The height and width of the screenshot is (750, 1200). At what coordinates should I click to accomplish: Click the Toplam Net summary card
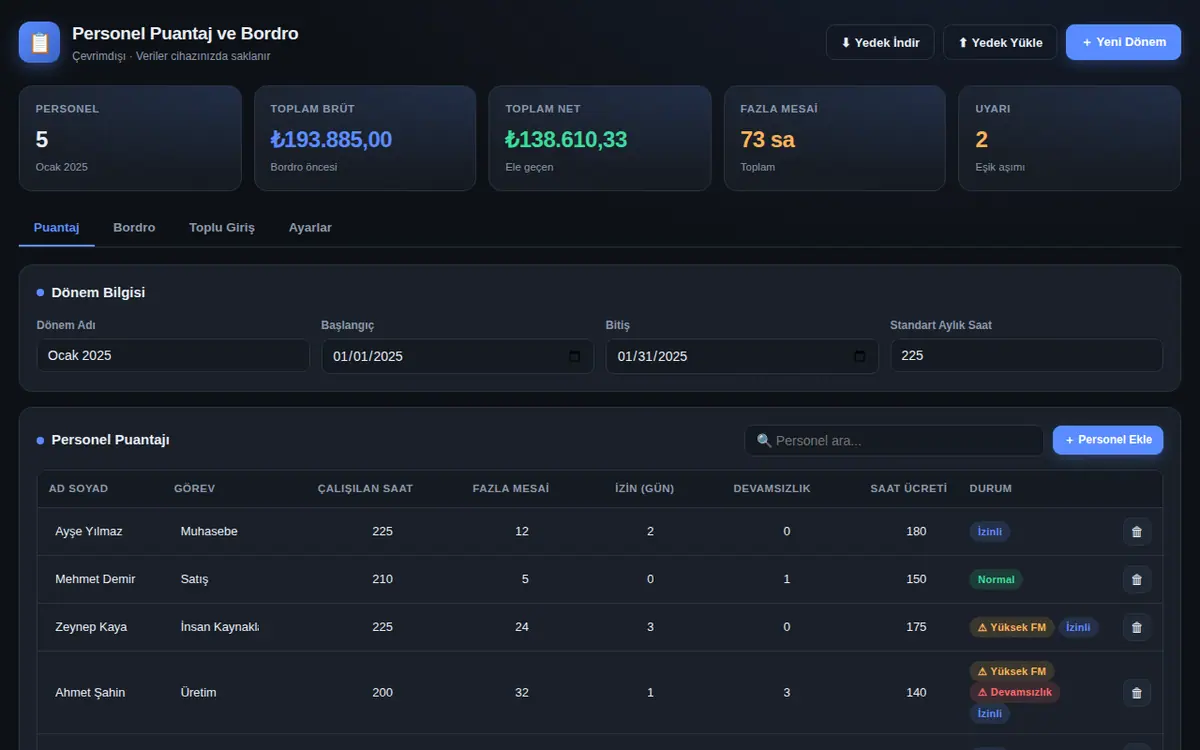[600, 138]
